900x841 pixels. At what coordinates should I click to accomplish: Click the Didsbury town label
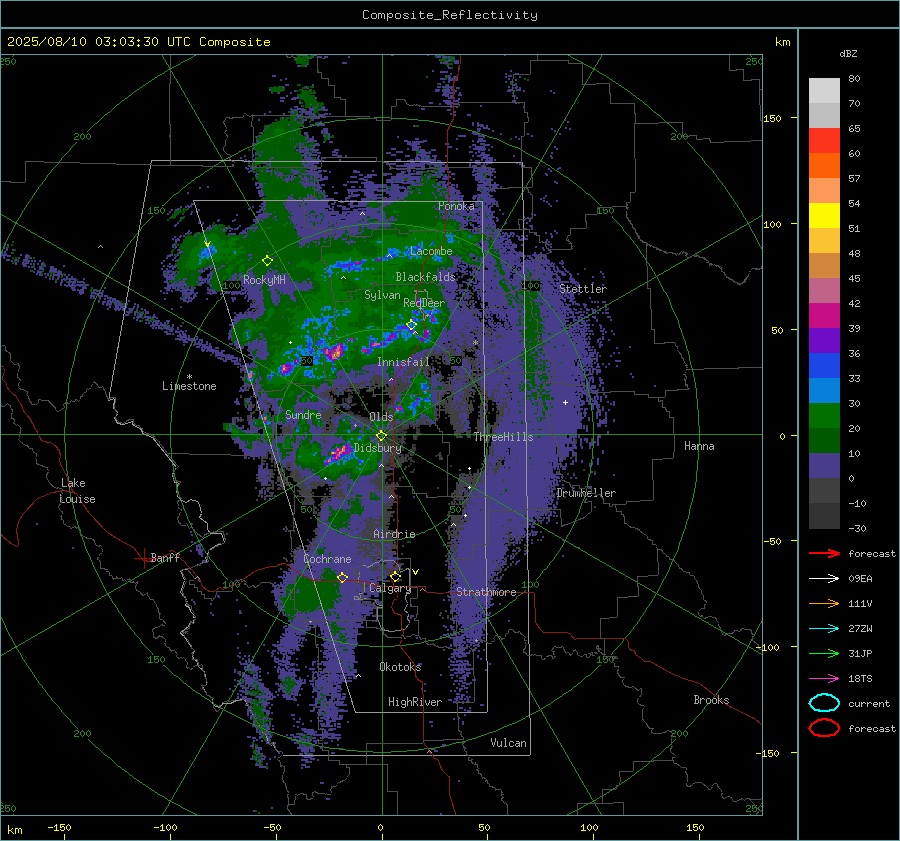[x=378, y=448]
